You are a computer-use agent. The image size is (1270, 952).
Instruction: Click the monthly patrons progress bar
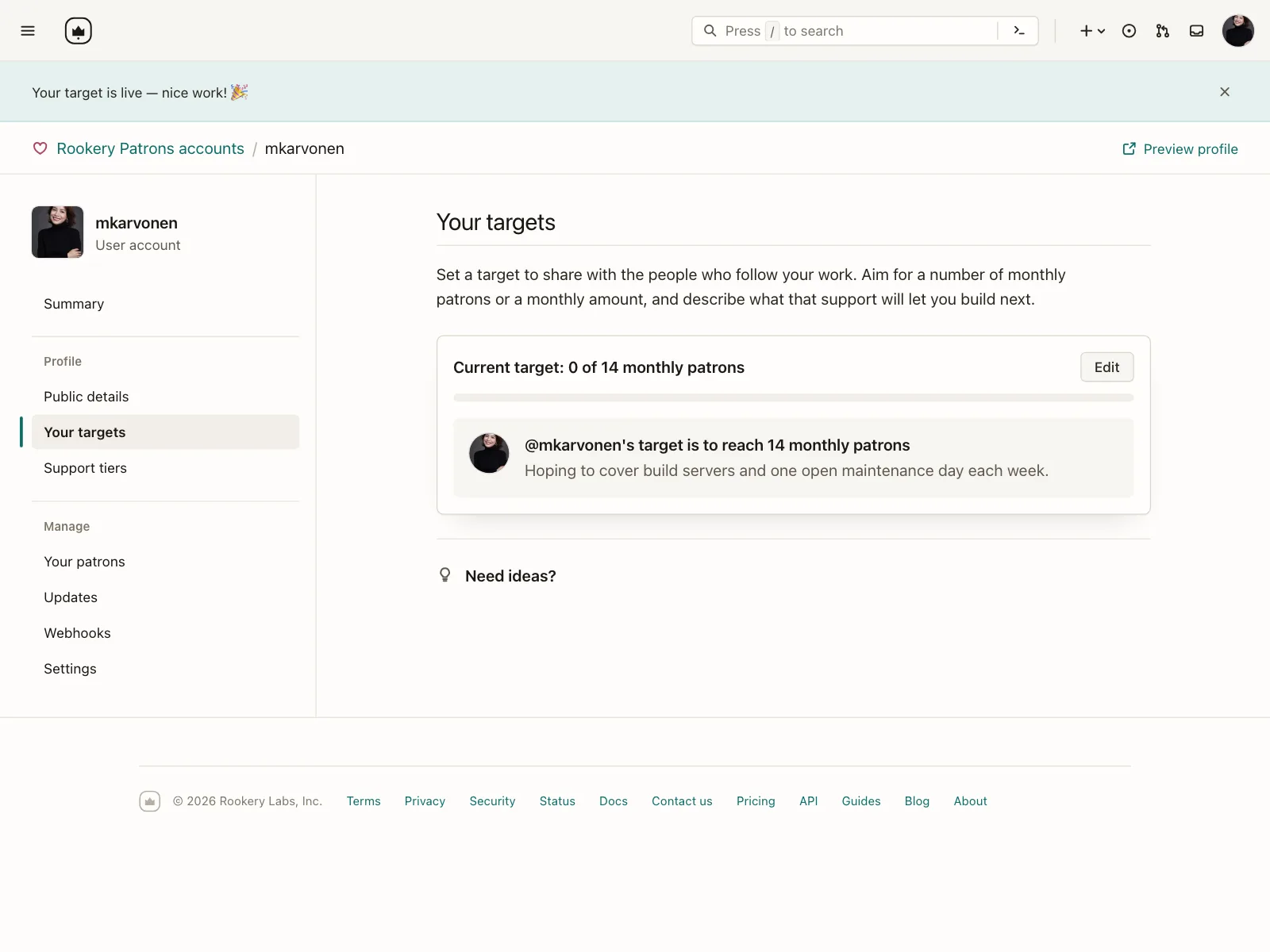[x=793, y=397]
